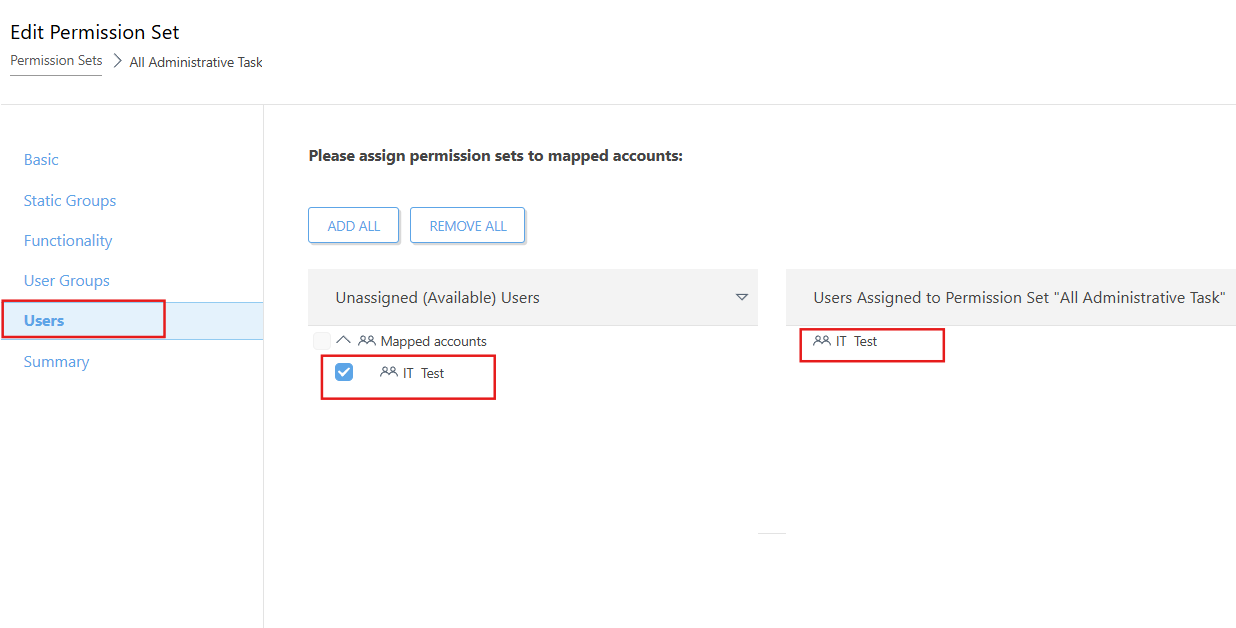Toggle the Mapped accounts checkbox

(322, 341)
